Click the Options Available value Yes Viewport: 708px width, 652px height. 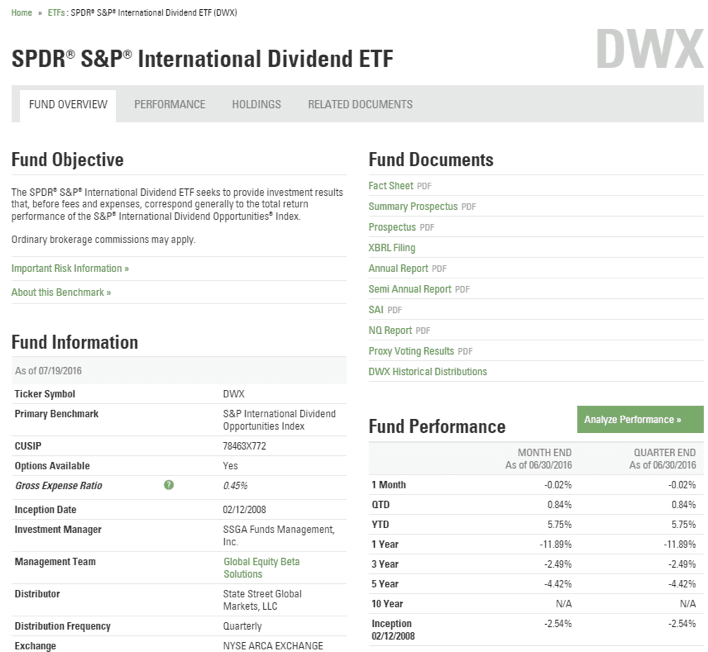coord(230,466)
